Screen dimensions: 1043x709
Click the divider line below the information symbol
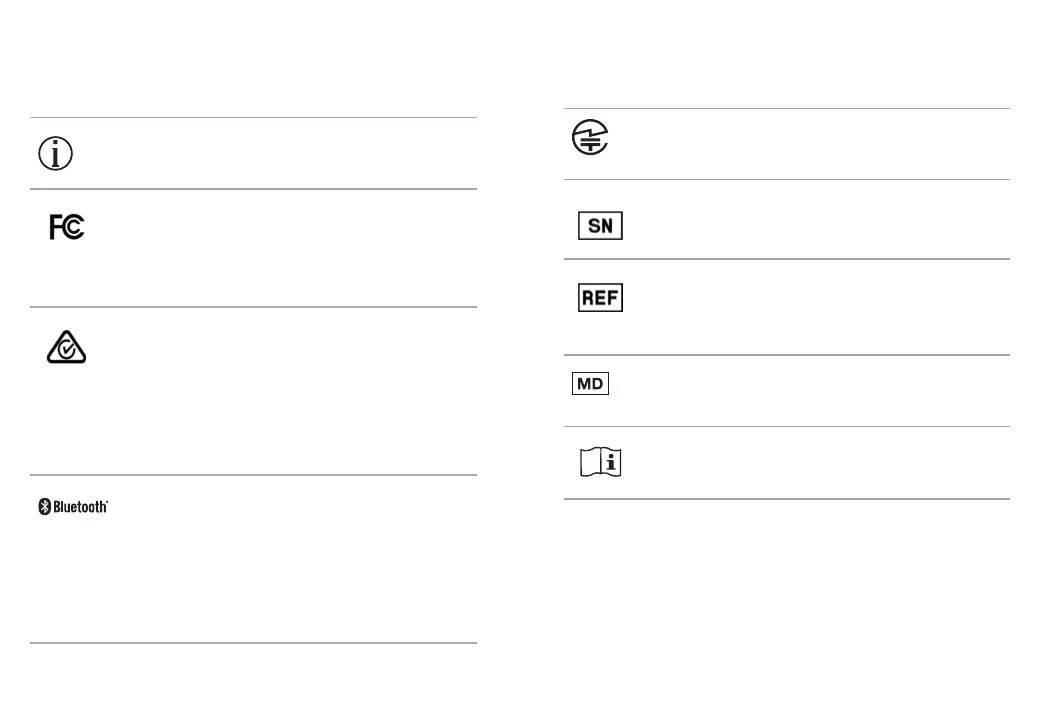point(253,189)
